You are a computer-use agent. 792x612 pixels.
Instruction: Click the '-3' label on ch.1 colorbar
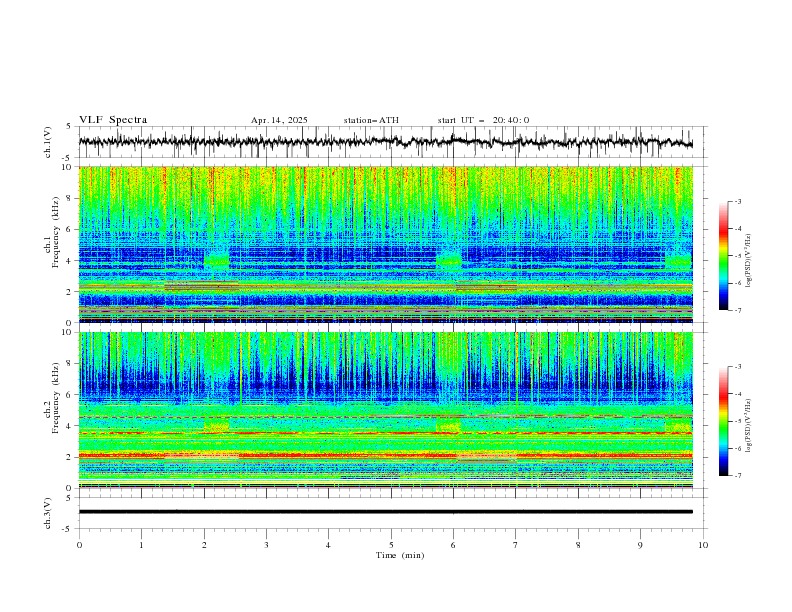tap(737, 201)
